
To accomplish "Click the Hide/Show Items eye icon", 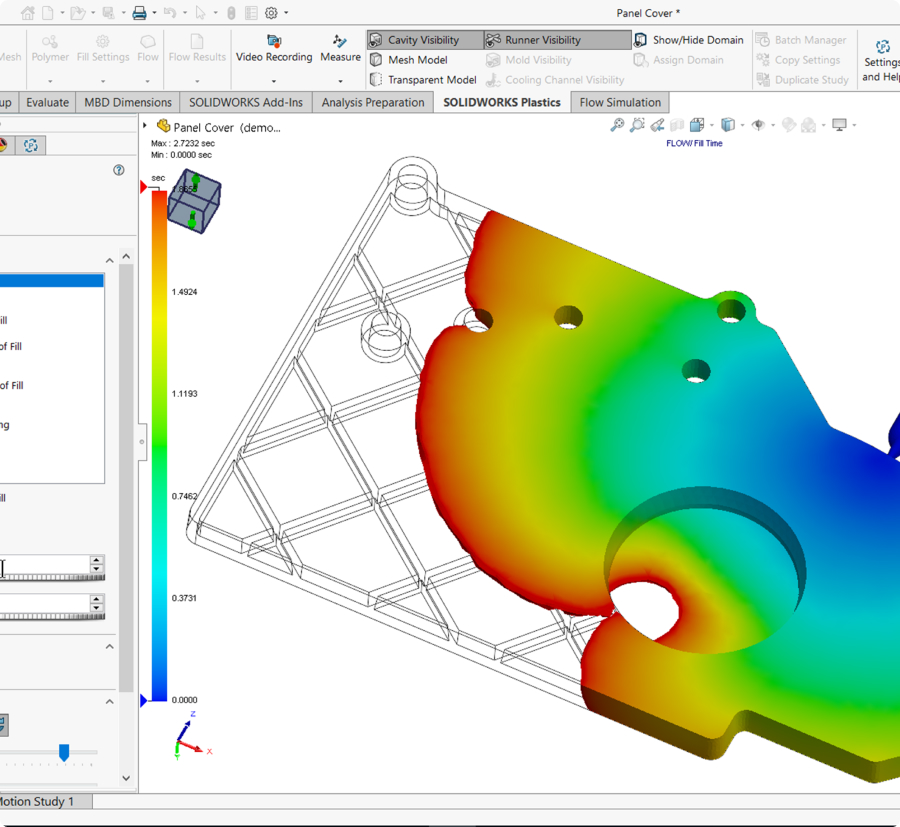I will [x=758, y=125].
